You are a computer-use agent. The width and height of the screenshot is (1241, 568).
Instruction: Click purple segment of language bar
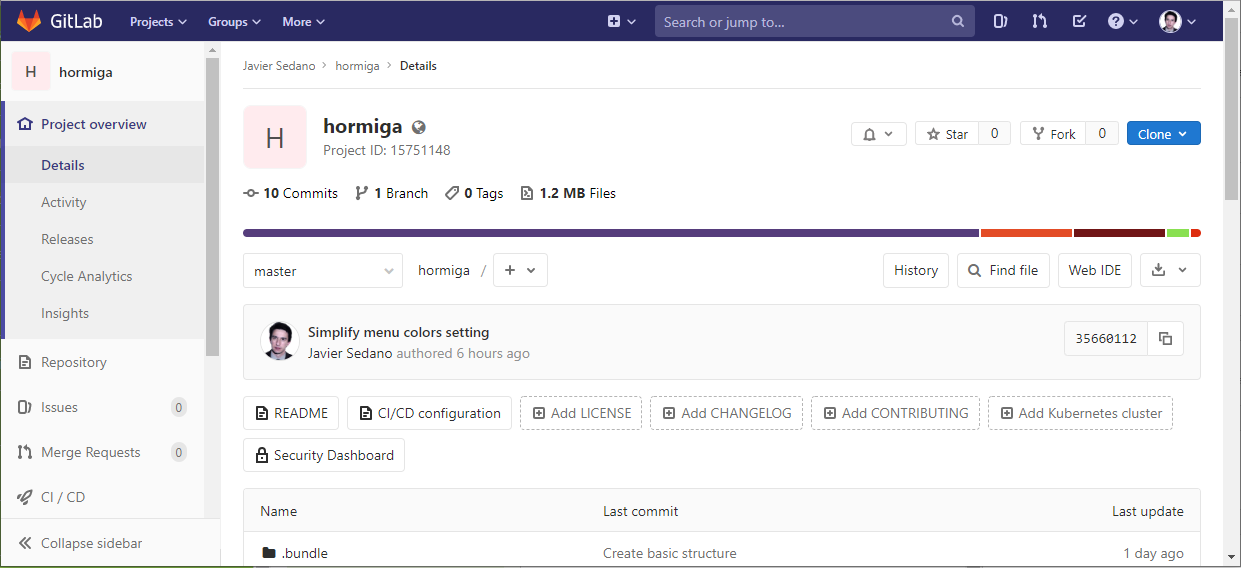(611, 233)
